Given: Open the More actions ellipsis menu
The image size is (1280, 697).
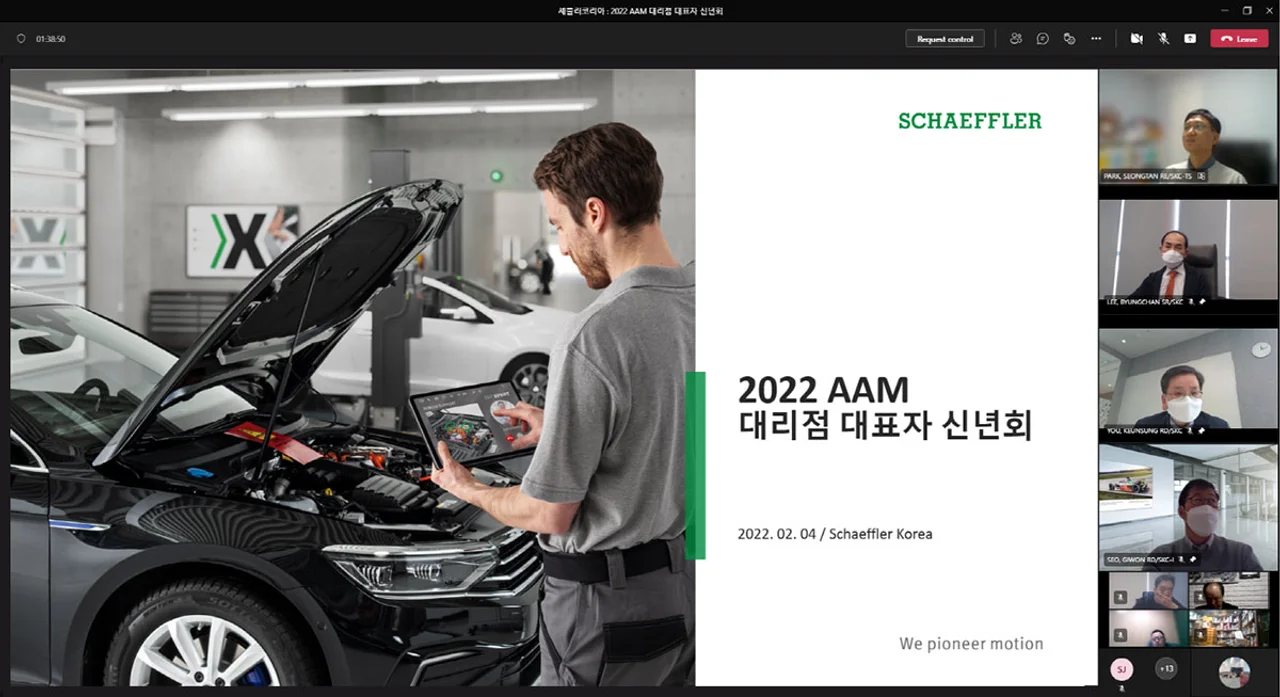Looking at the screenshot, I should pos(1096,38).
